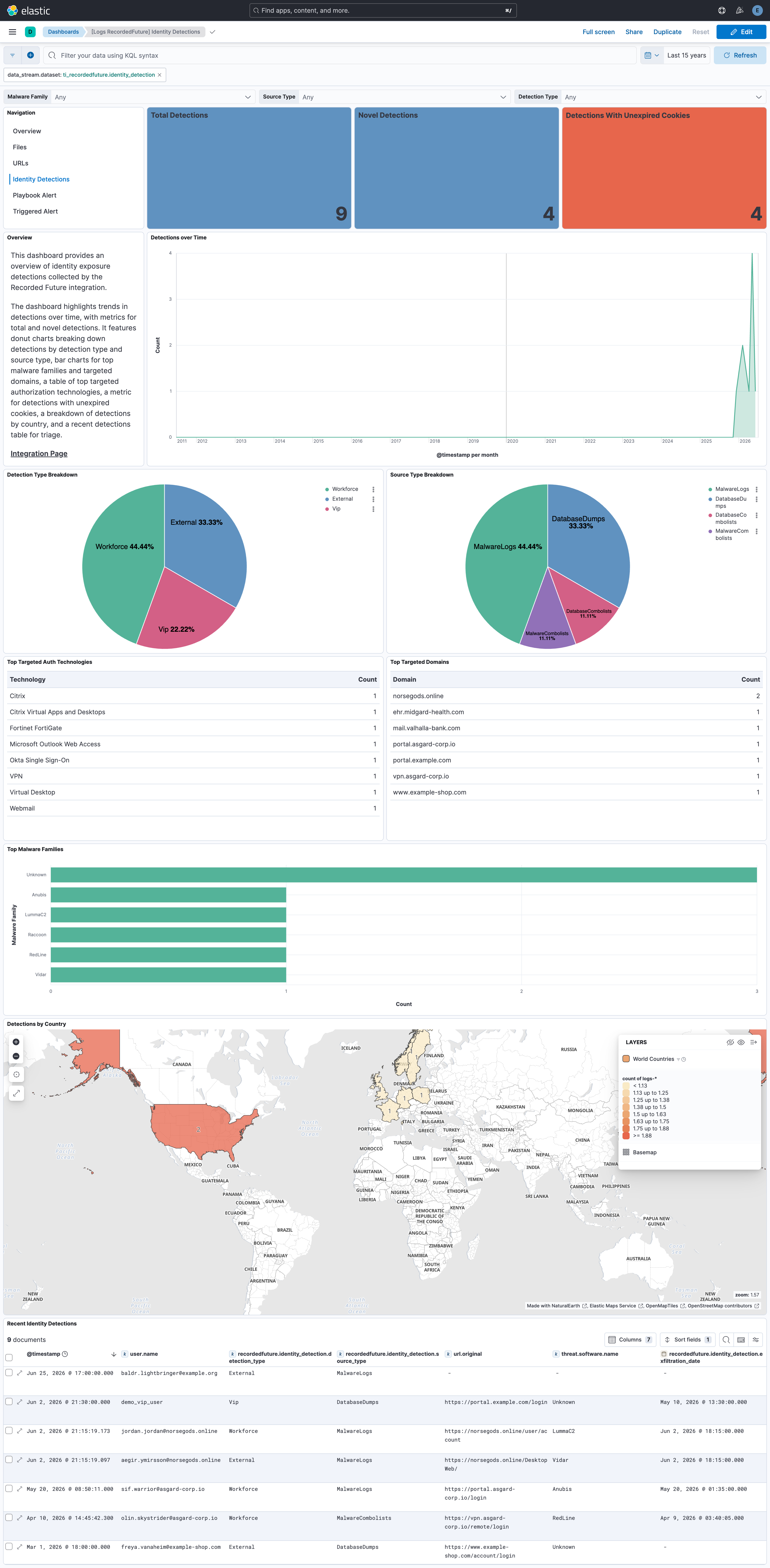770x1568 pixels.
Task: Zoom in on the map
Action: tap(16, 1042)
